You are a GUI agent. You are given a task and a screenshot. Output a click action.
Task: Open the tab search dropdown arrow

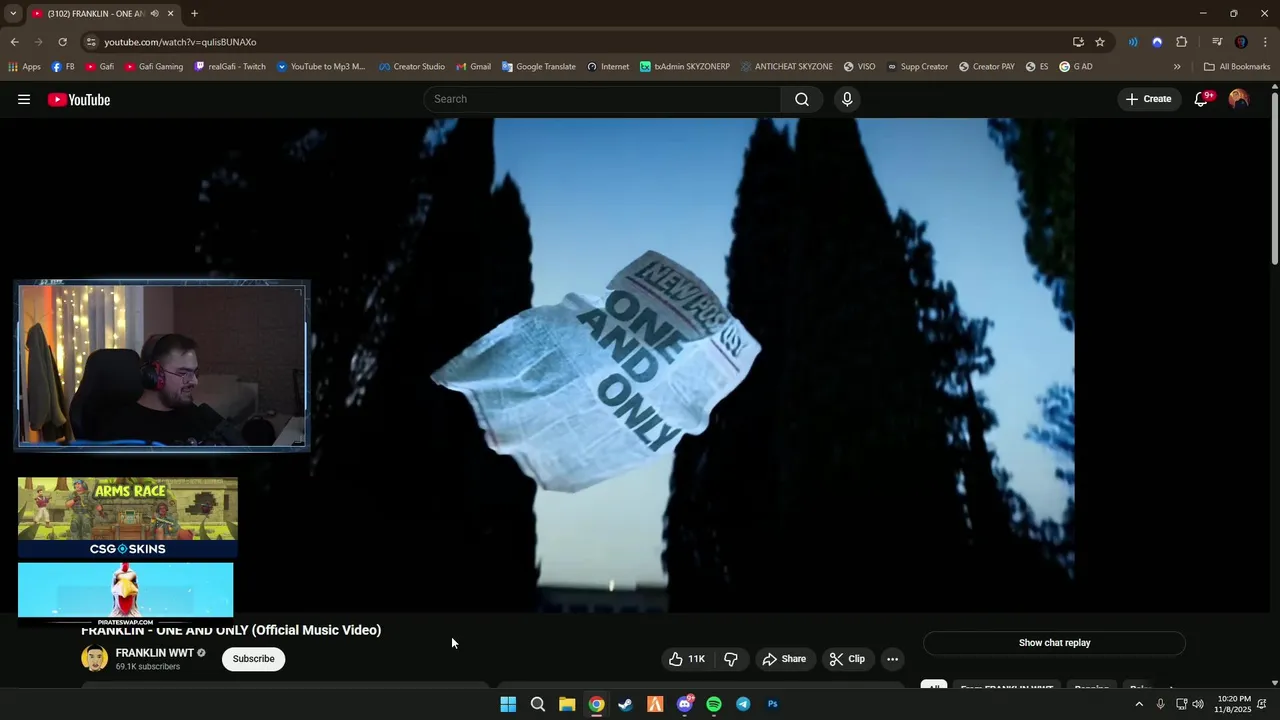[x=13, y=14]
